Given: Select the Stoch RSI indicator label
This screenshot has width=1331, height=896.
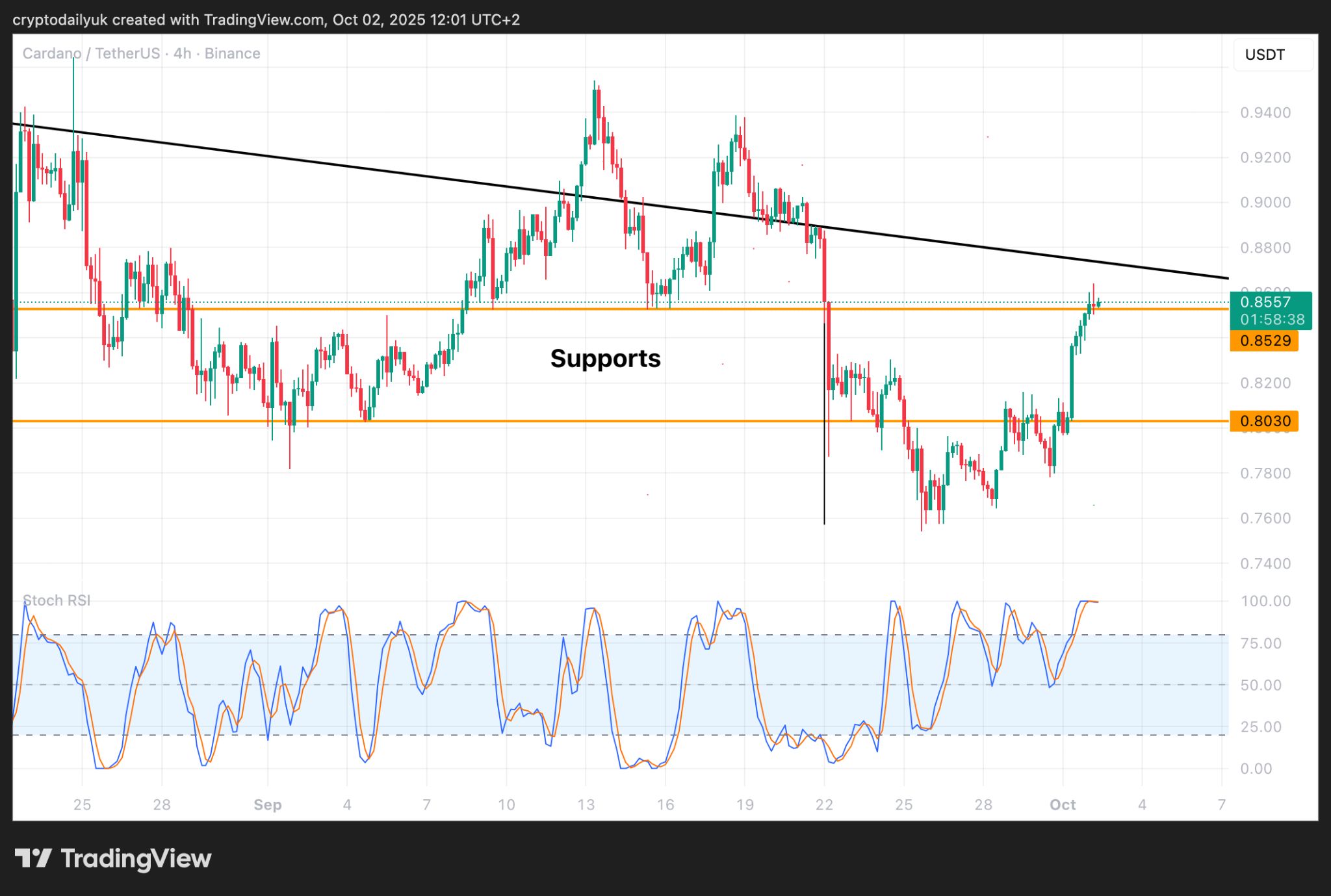Looking at the screenshot, I should pyautogui.click(x=57, y=600).
